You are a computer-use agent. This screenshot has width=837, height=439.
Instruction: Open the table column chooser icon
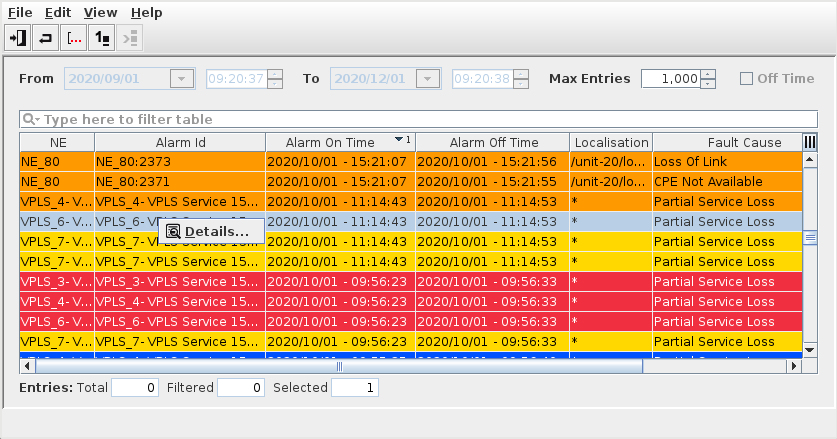point(810,142)
